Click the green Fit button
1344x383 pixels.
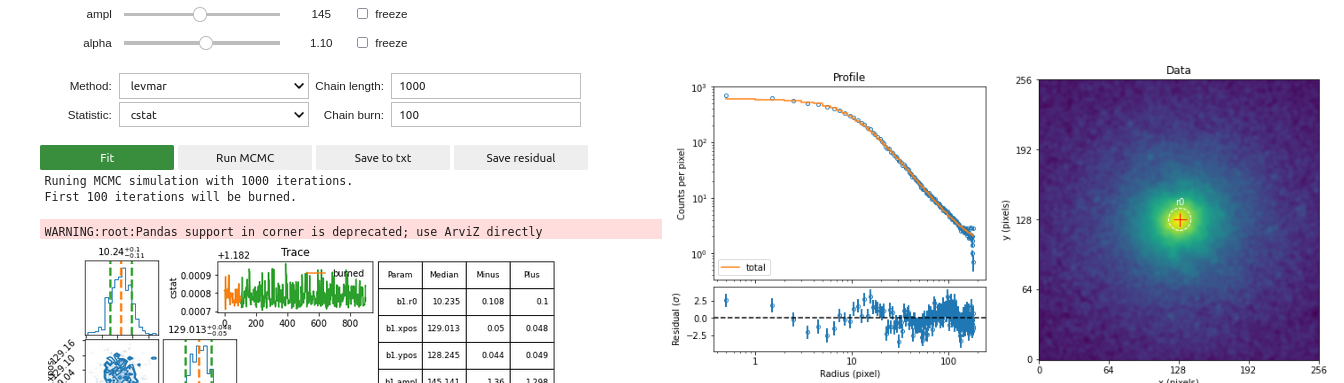(x=107, y=158)
